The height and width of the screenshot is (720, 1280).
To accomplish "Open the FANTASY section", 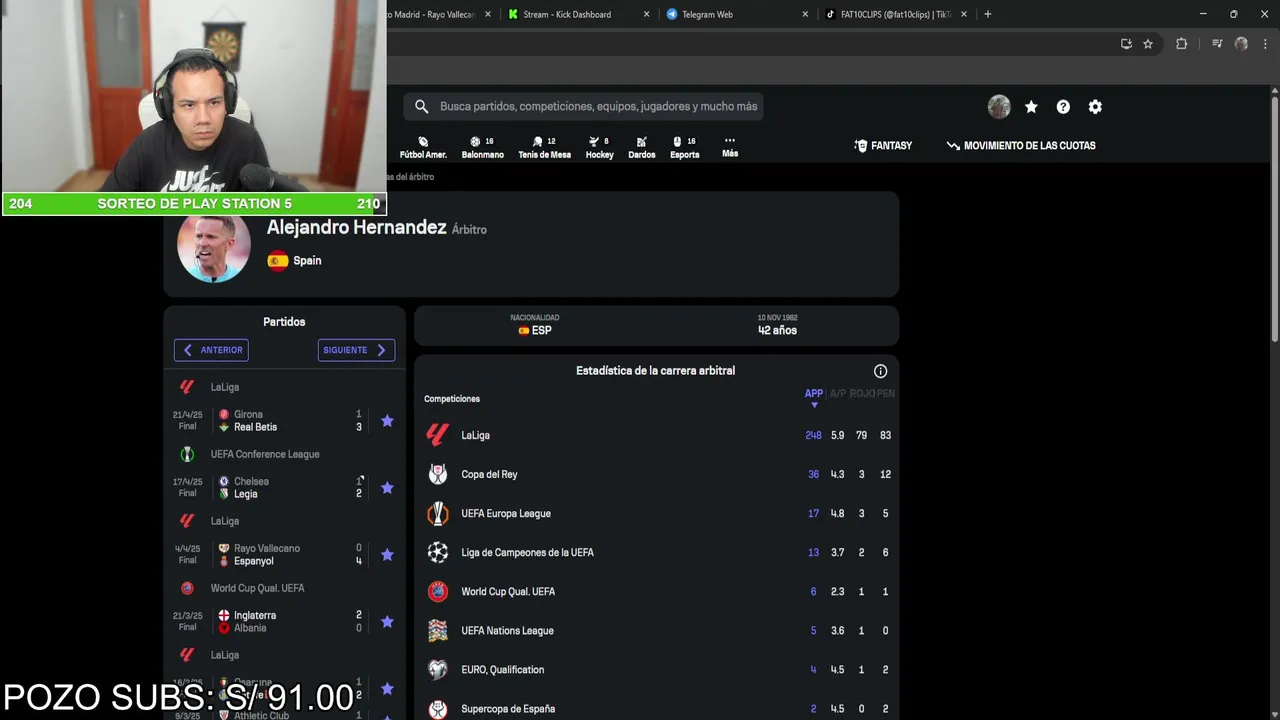I will (883, 146).
